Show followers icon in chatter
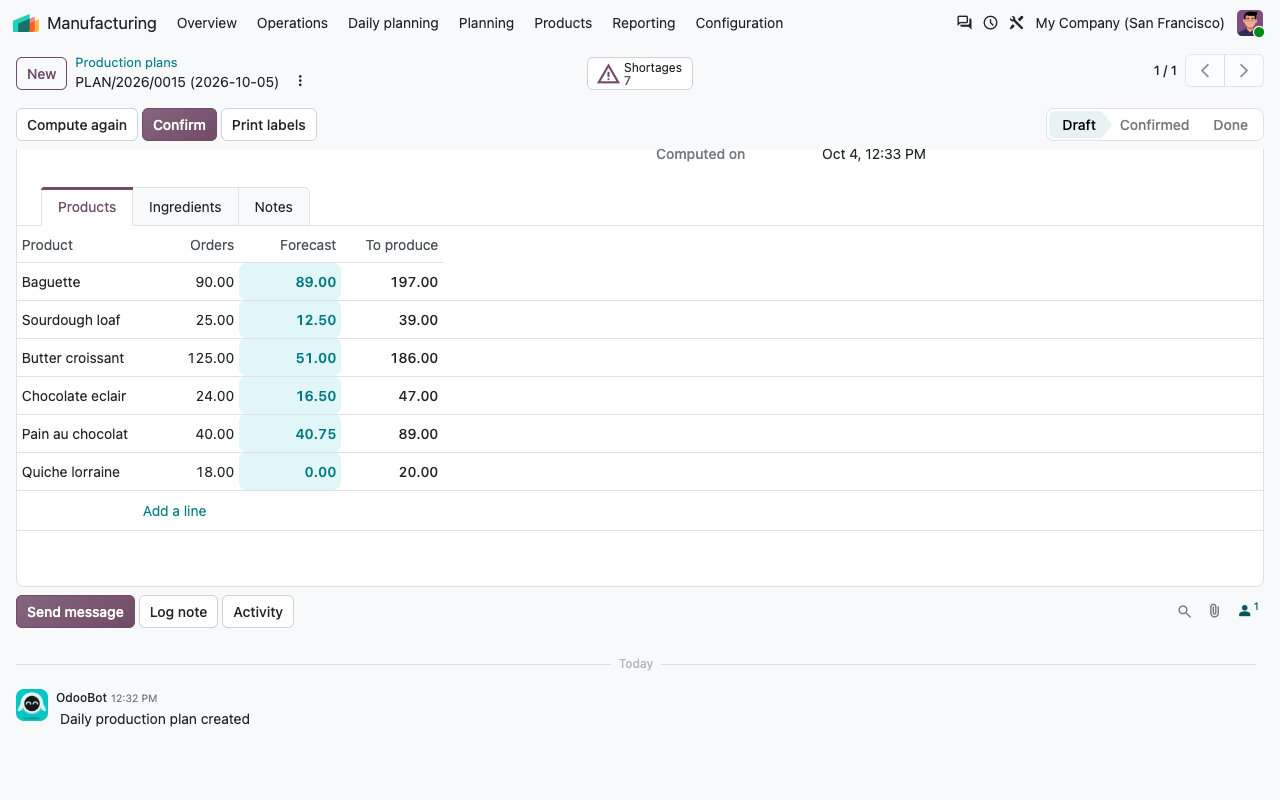Viewport: 1280px width, 800px height. click(1248, 610)
